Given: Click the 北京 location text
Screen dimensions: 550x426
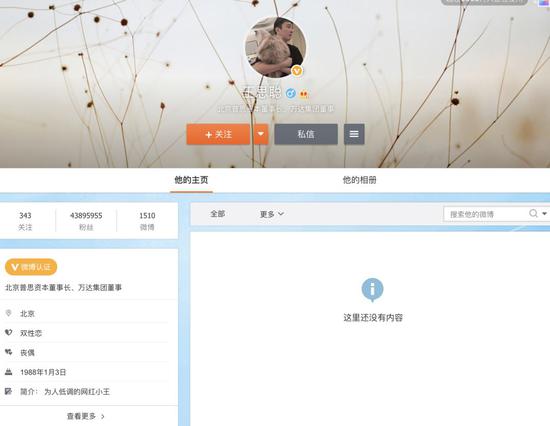Looking at the screenshot, I should click(x=27, y=313).
